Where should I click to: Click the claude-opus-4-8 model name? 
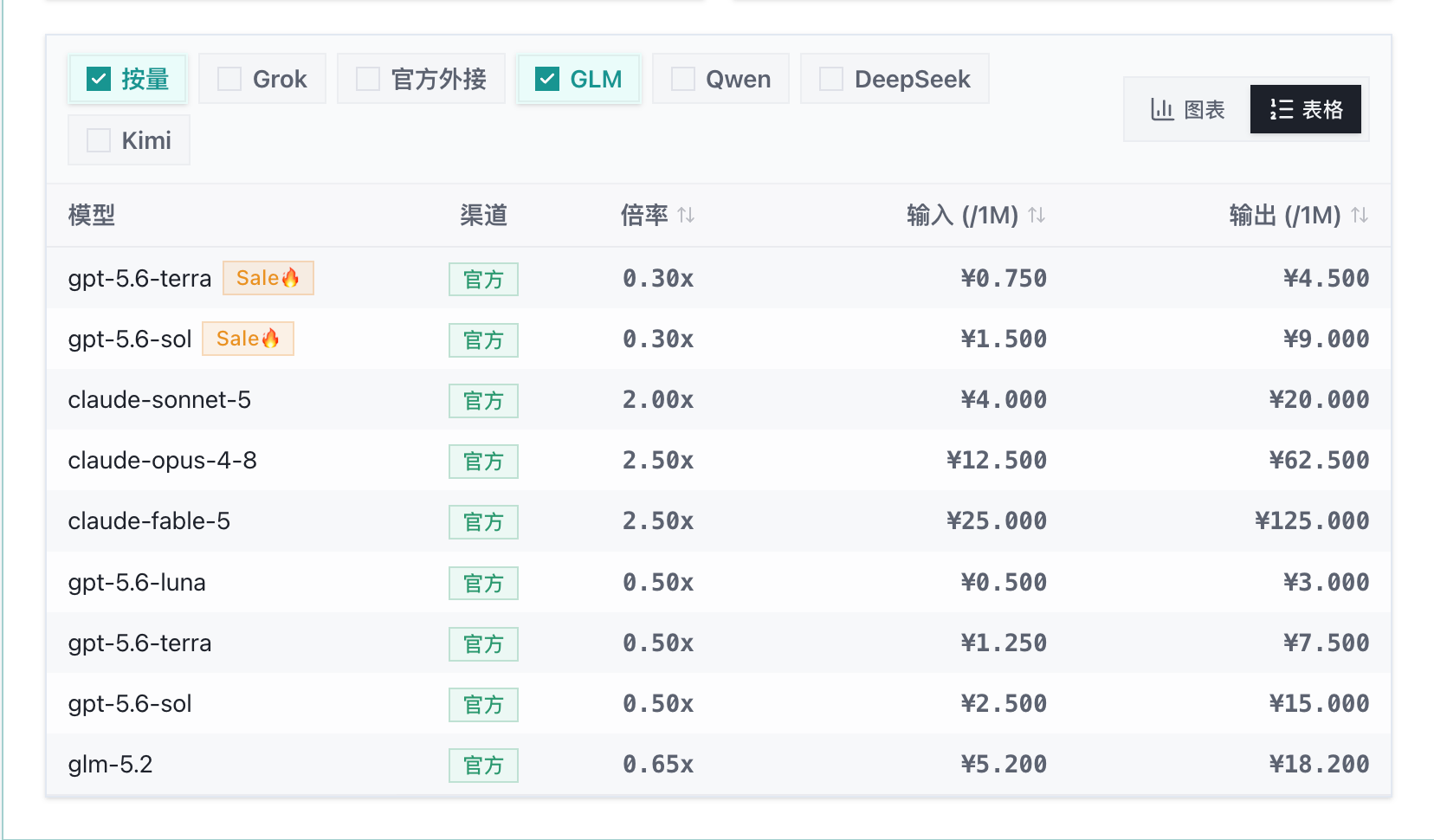click(x=163, y=460)
